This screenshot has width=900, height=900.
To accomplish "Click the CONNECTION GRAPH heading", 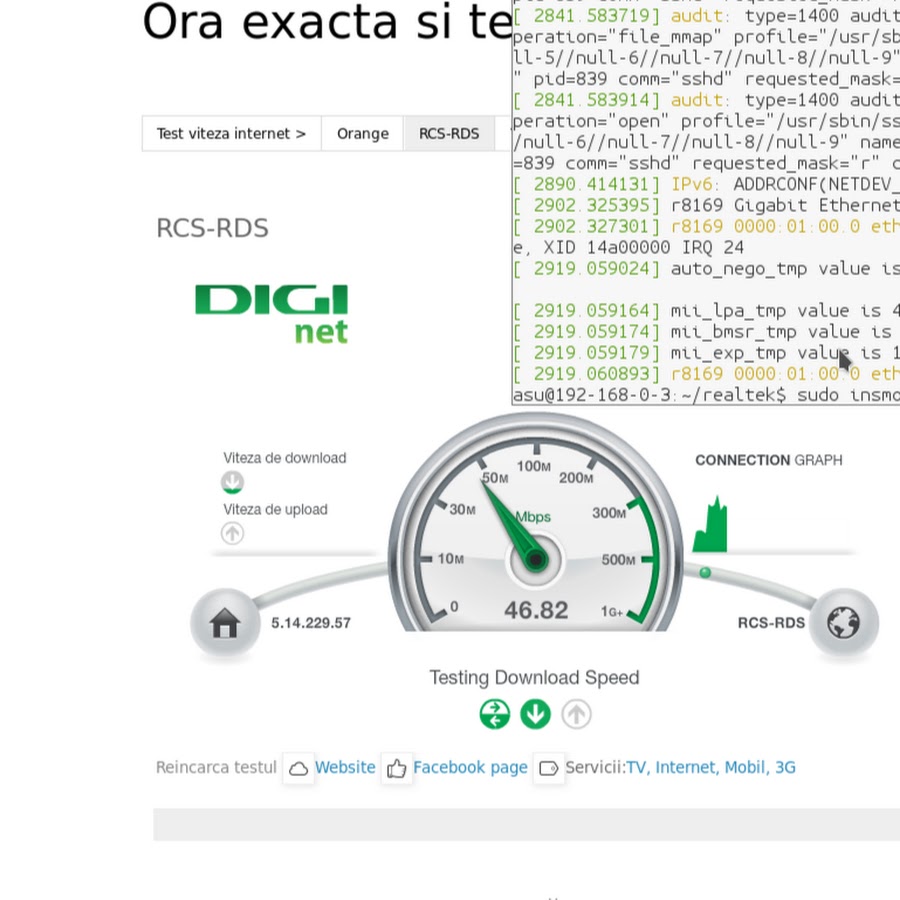I will [769, 460].
